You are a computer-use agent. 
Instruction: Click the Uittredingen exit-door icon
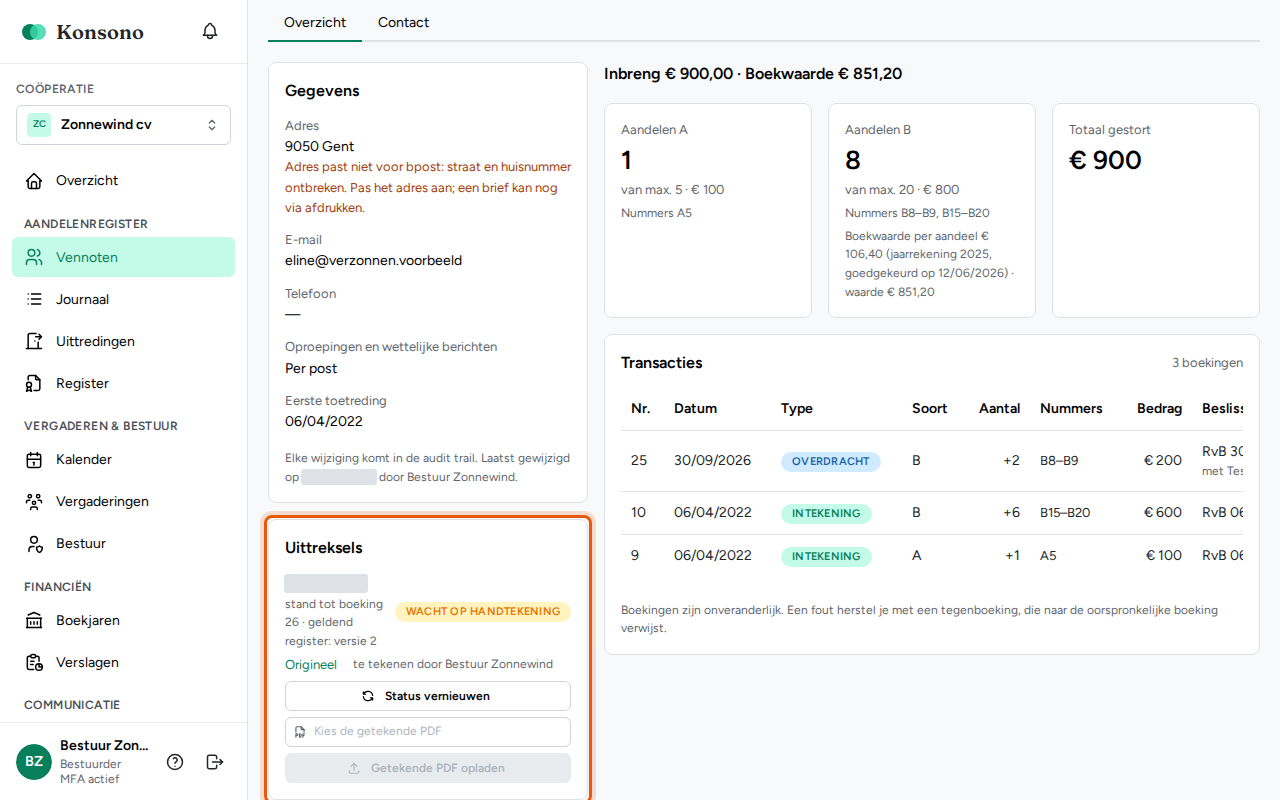[34, 341]
